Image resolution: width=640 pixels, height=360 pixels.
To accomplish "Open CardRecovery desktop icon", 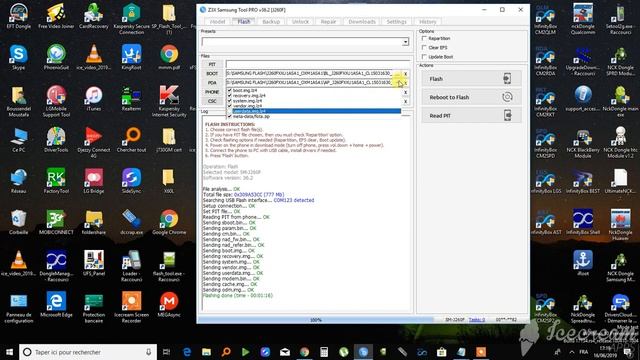I will pyautogui.click(x=93, y=16).
